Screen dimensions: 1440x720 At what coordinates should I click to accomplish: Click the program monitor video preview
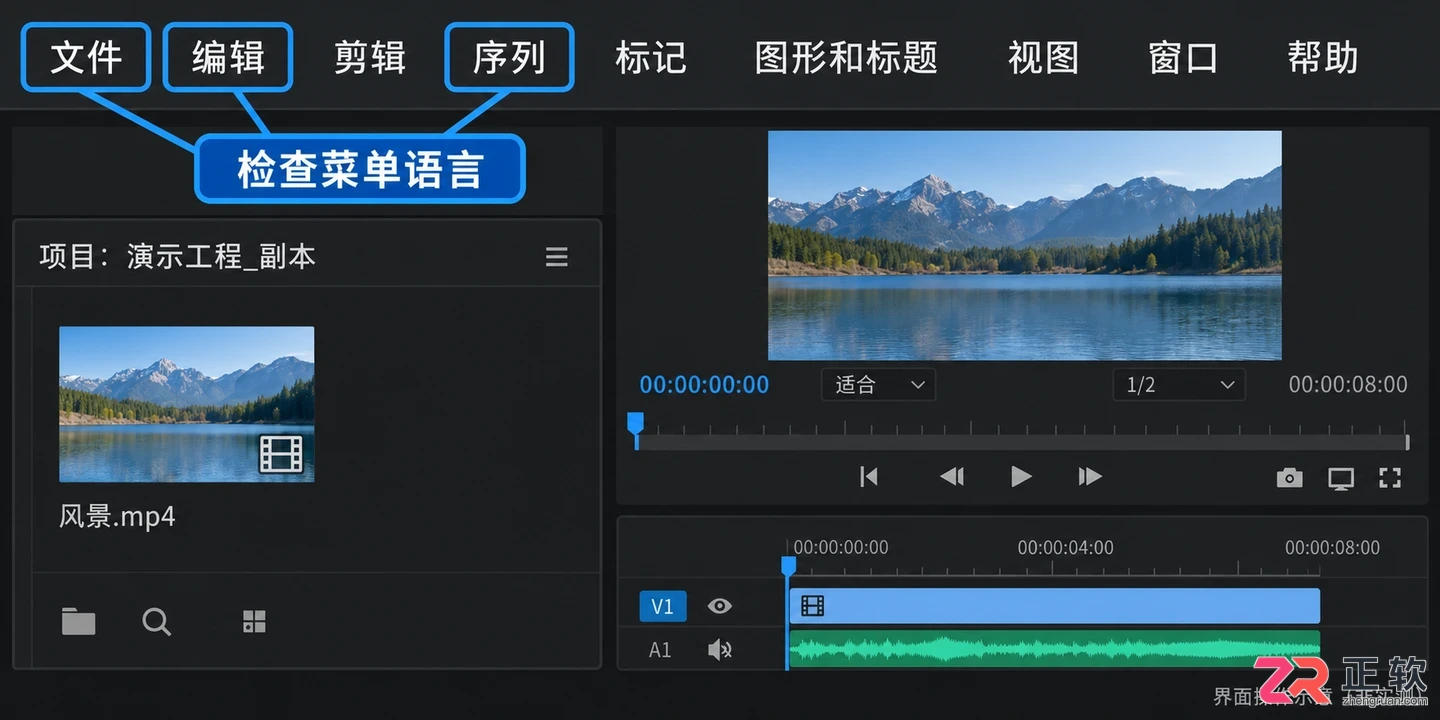1025,245
